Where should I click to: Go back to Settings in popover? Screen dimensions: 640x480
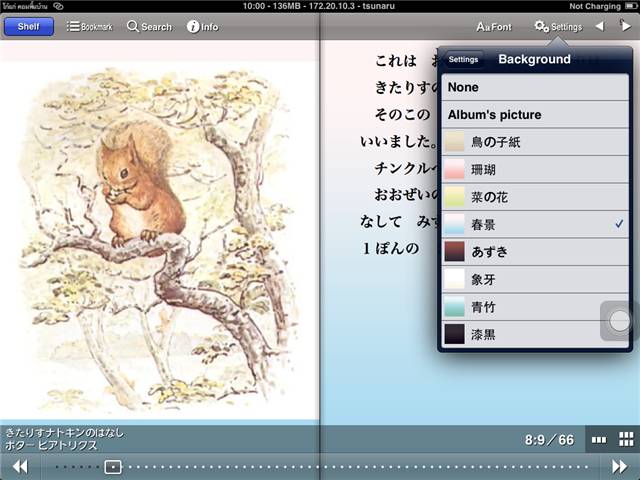pyautogui.click(x=463, y=60)
